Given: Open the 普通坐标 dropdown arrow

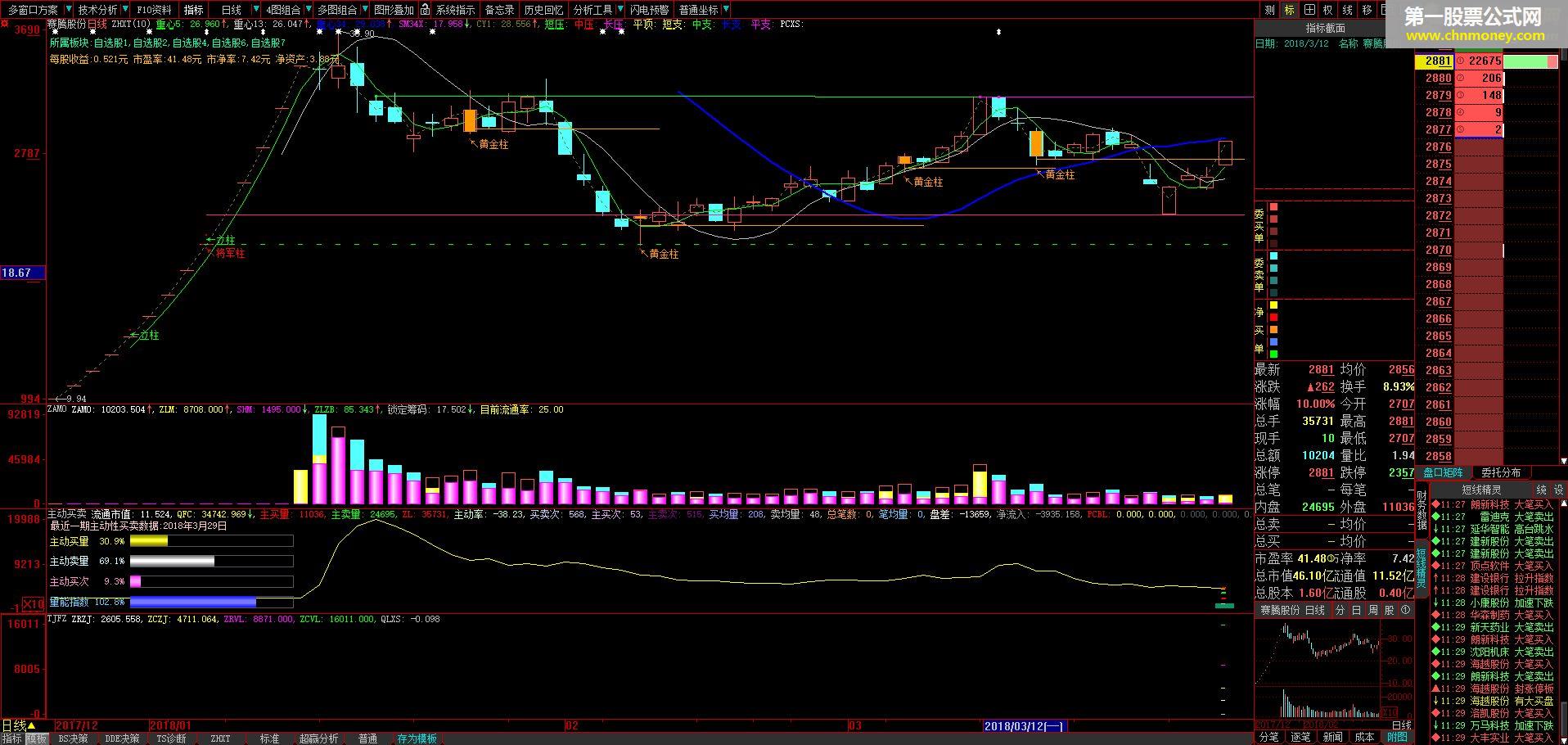Looking at the screenshot, I should click(x=726, y=10).
